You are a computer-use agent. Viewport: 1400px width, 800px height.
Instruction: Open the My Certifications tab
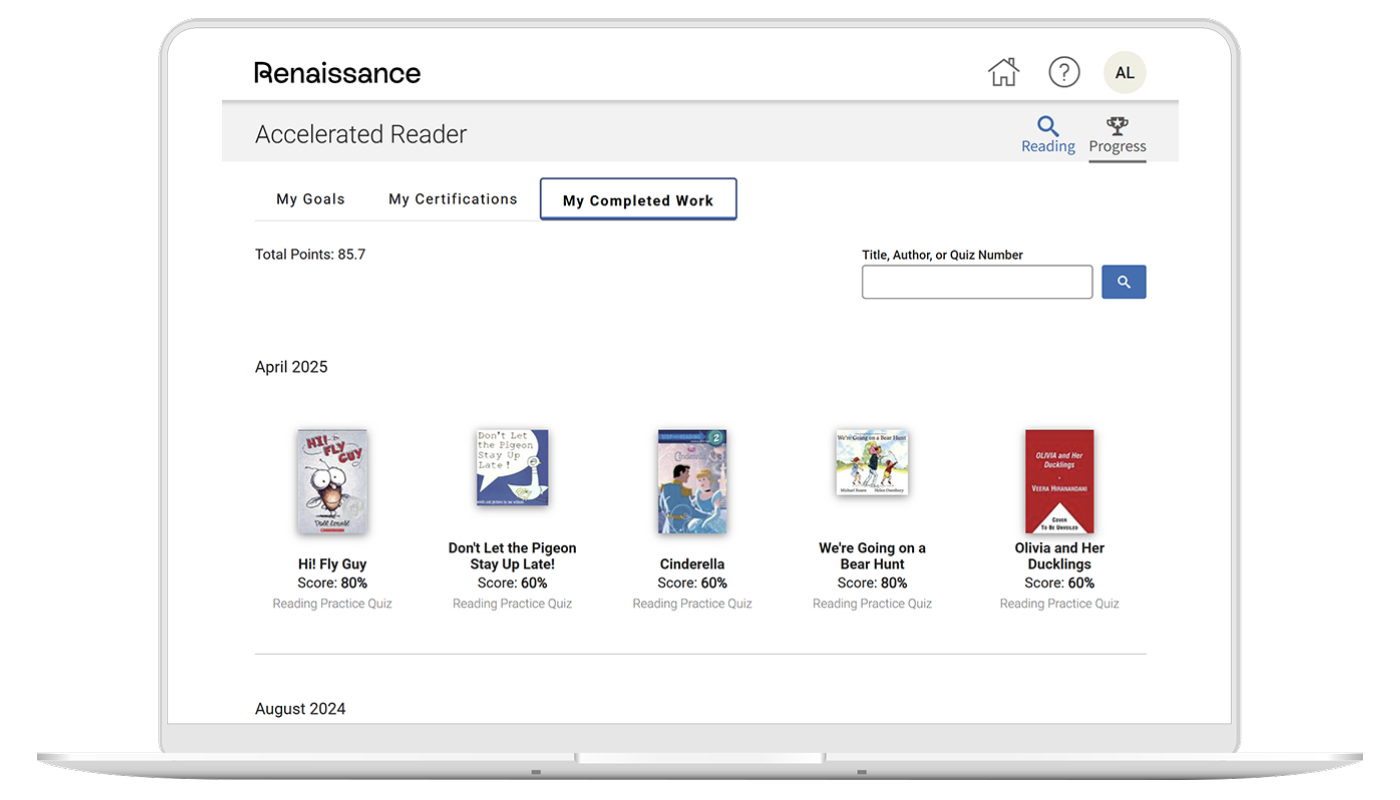pos(453,199)
